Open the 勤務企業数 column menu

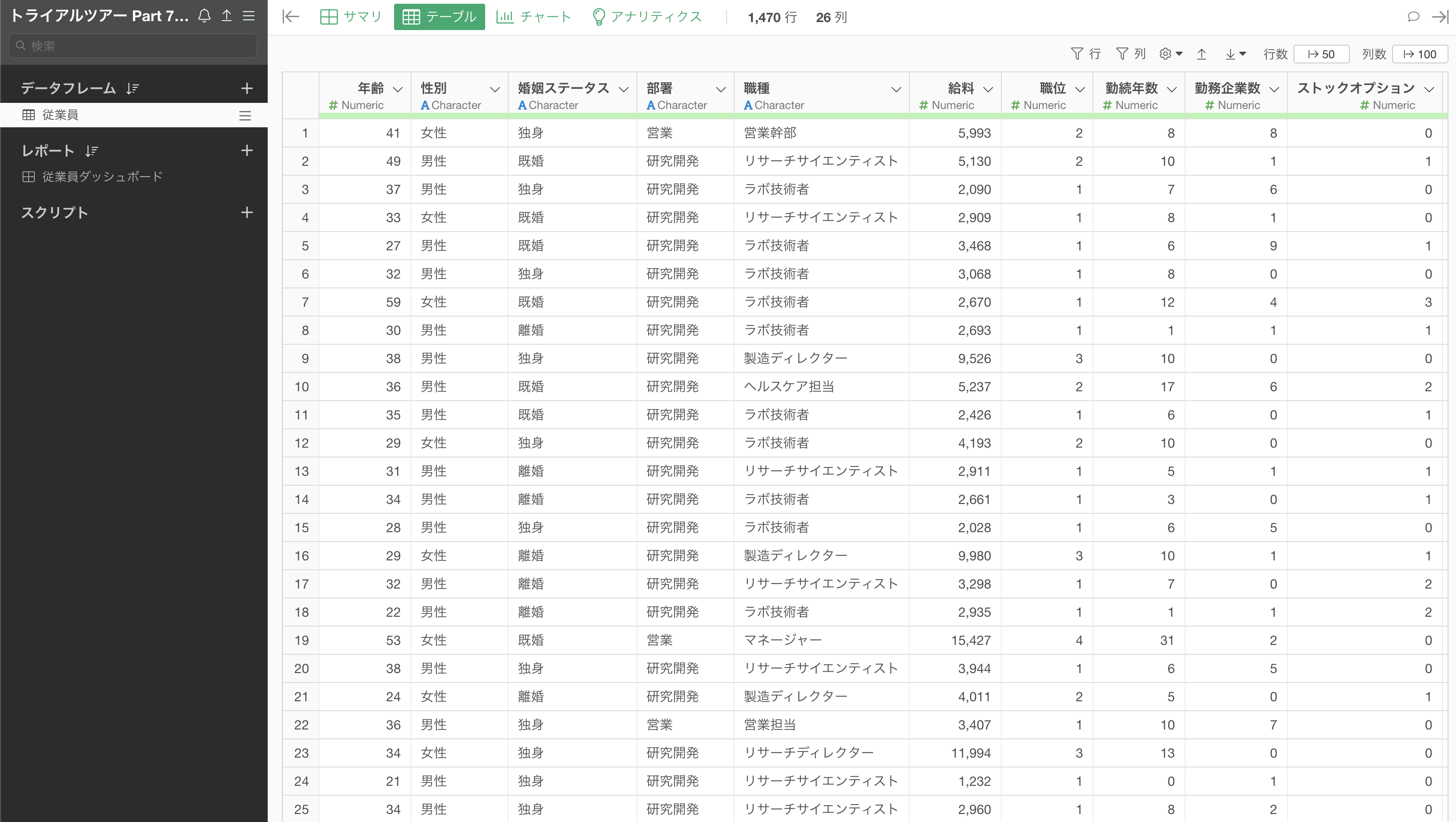(x=1275, y=89)
